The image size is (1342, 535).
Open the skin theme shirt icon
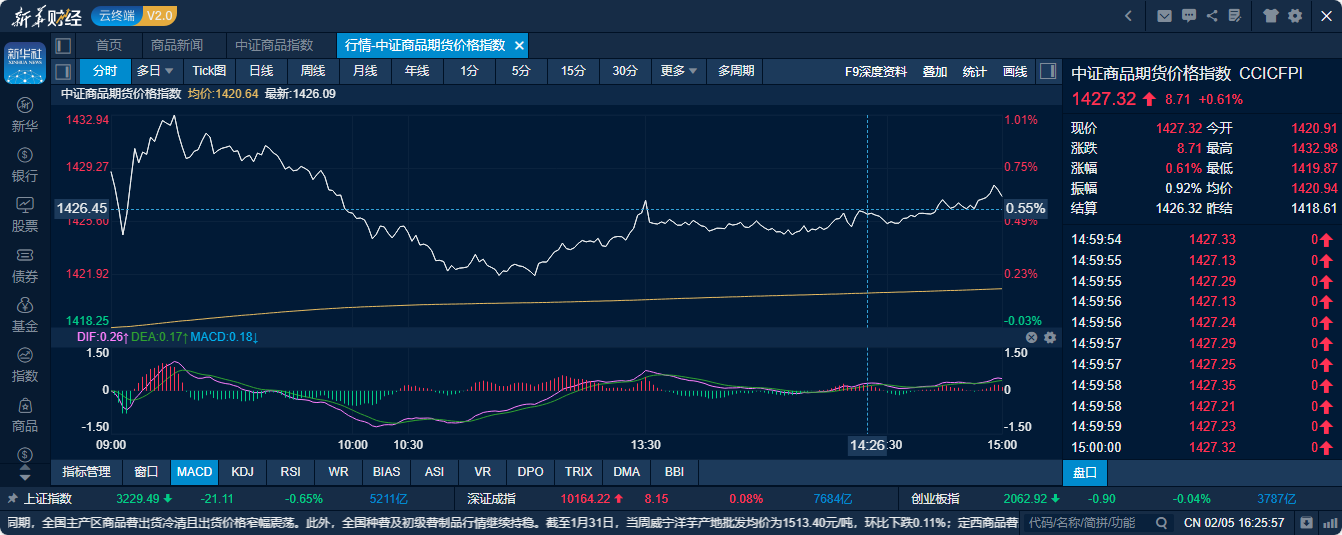pos(1270,16)
